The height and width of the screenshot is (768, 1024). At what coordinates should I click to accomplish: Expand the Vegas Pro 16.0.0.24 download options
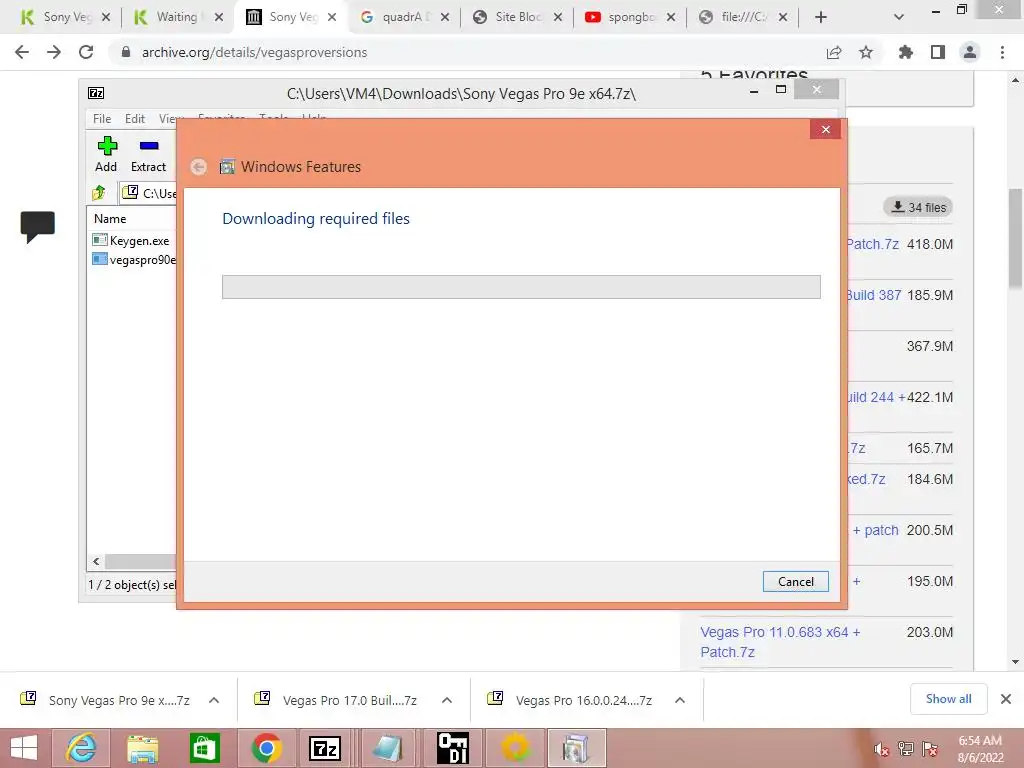[680, 700]
